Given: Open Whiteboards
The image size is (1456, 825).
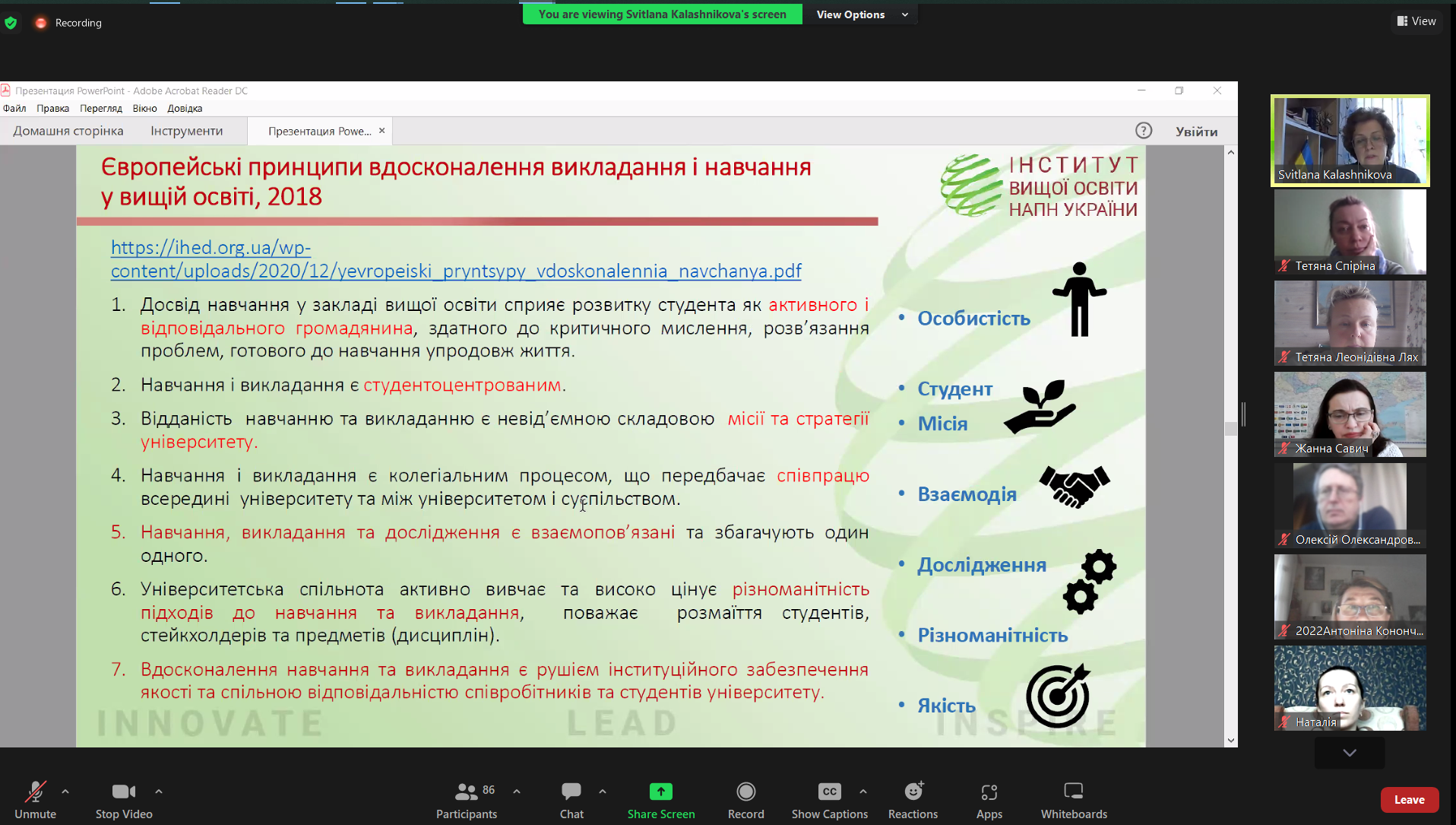Looking at the screenshot, I should pos(1073,792).
